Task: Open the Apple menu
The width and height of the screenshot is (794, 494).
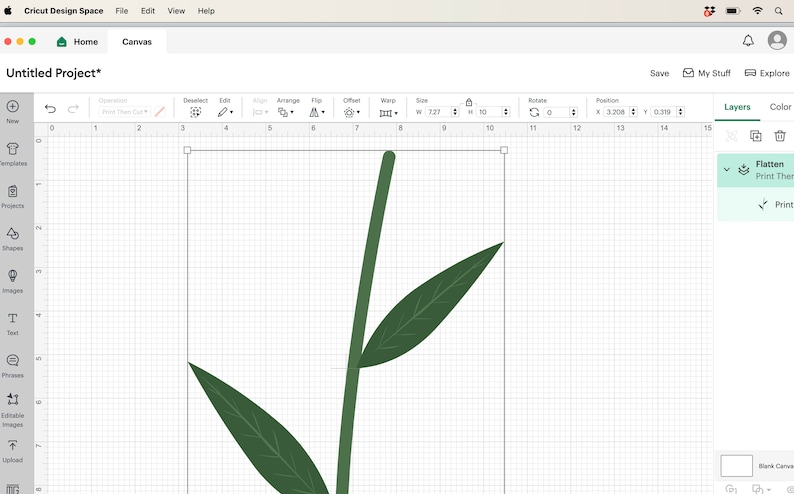Action: coord(8,11)
